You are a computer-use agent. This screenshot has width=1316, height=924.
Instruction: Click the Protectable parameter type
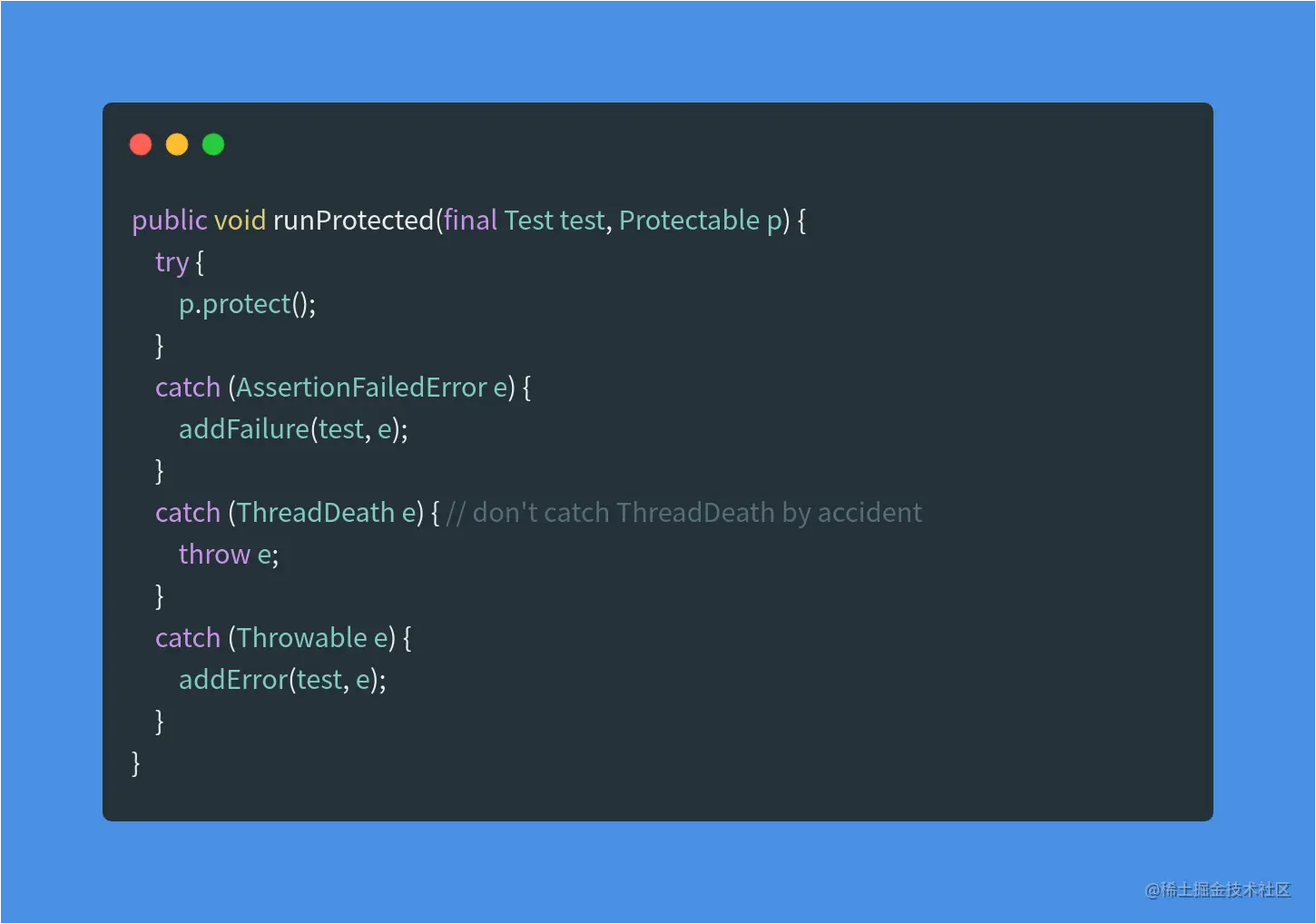tap(689, 221)
